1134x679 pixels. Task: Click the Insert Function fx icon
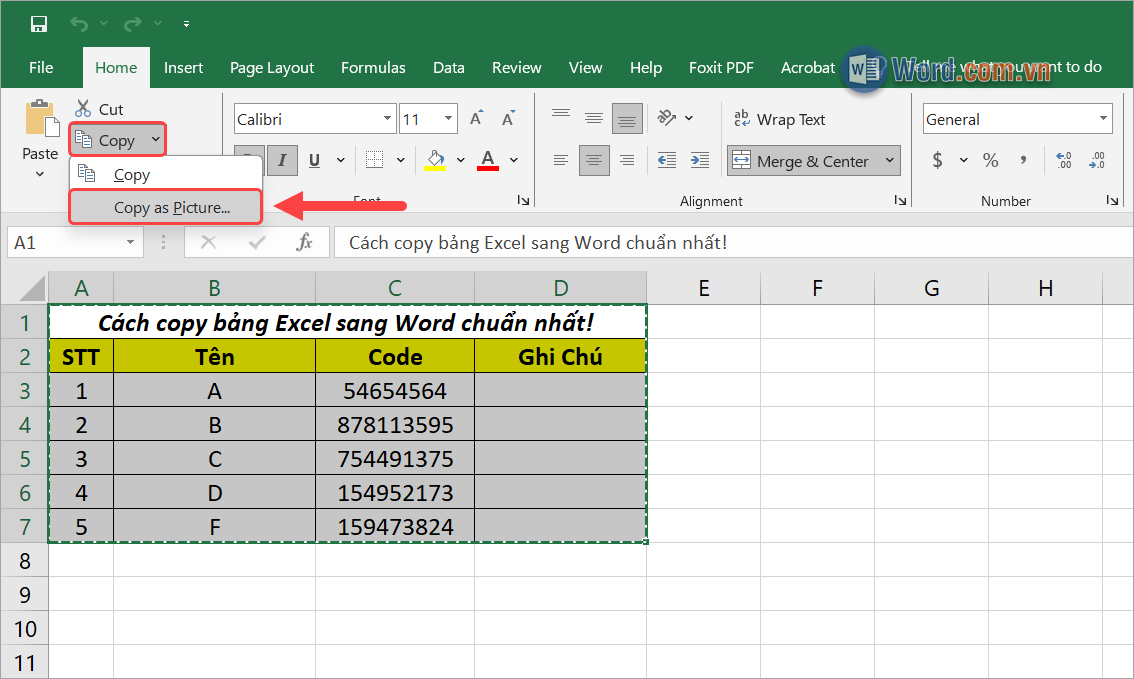click(x=304, y=242)
